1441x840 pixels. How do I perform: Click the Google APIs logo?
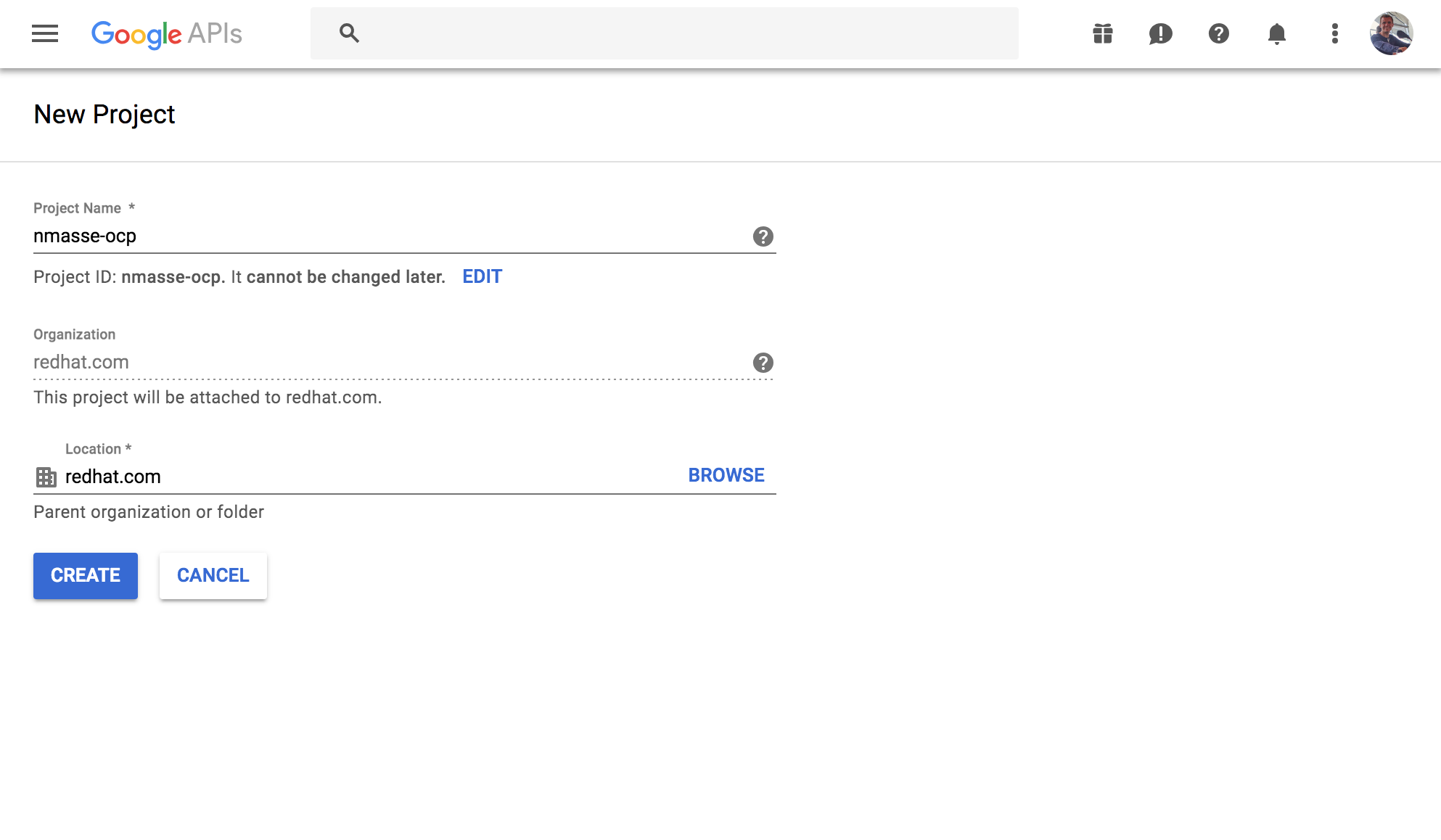[x=166, y=33]
